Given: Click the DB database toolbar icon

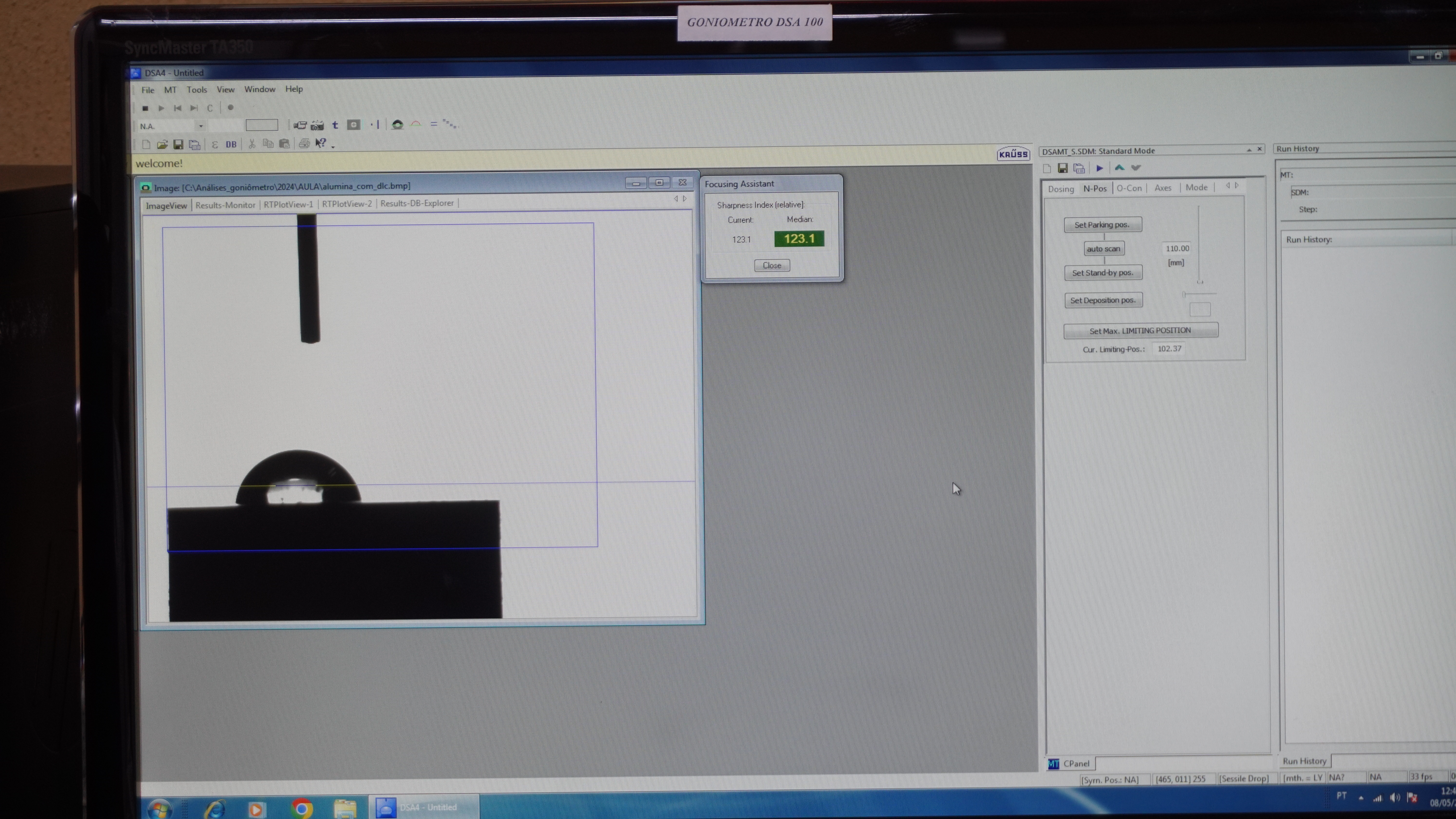Looking at the screenshot, I should [x=231, y=144].
